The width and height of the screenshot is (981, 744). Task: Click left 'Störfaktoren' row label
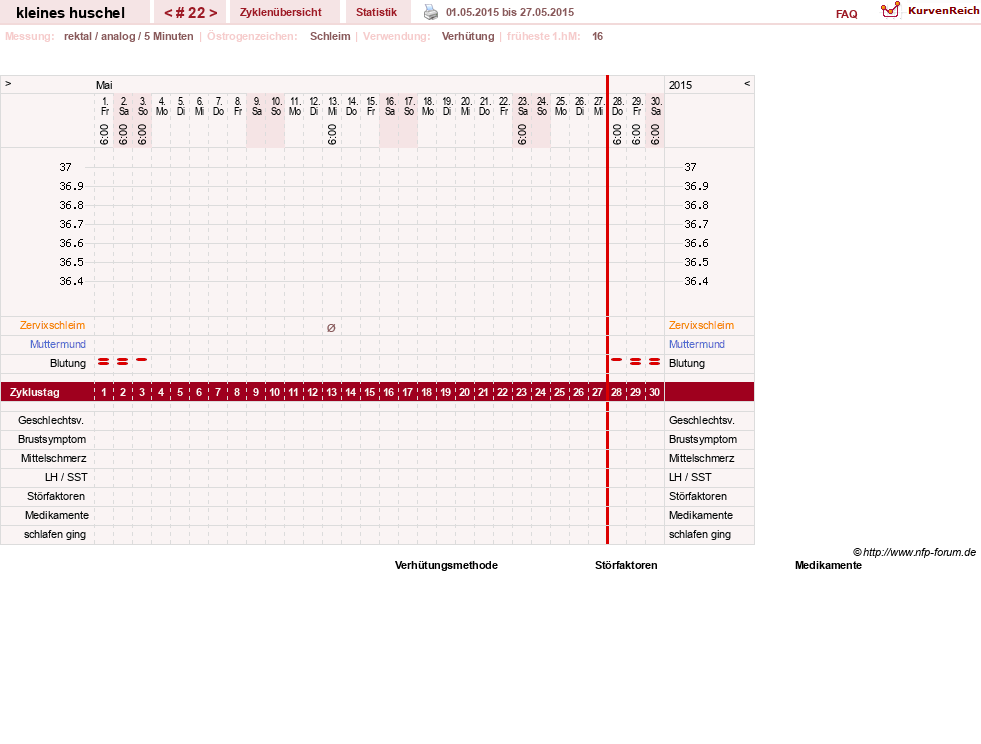click(x=56, y=496)
